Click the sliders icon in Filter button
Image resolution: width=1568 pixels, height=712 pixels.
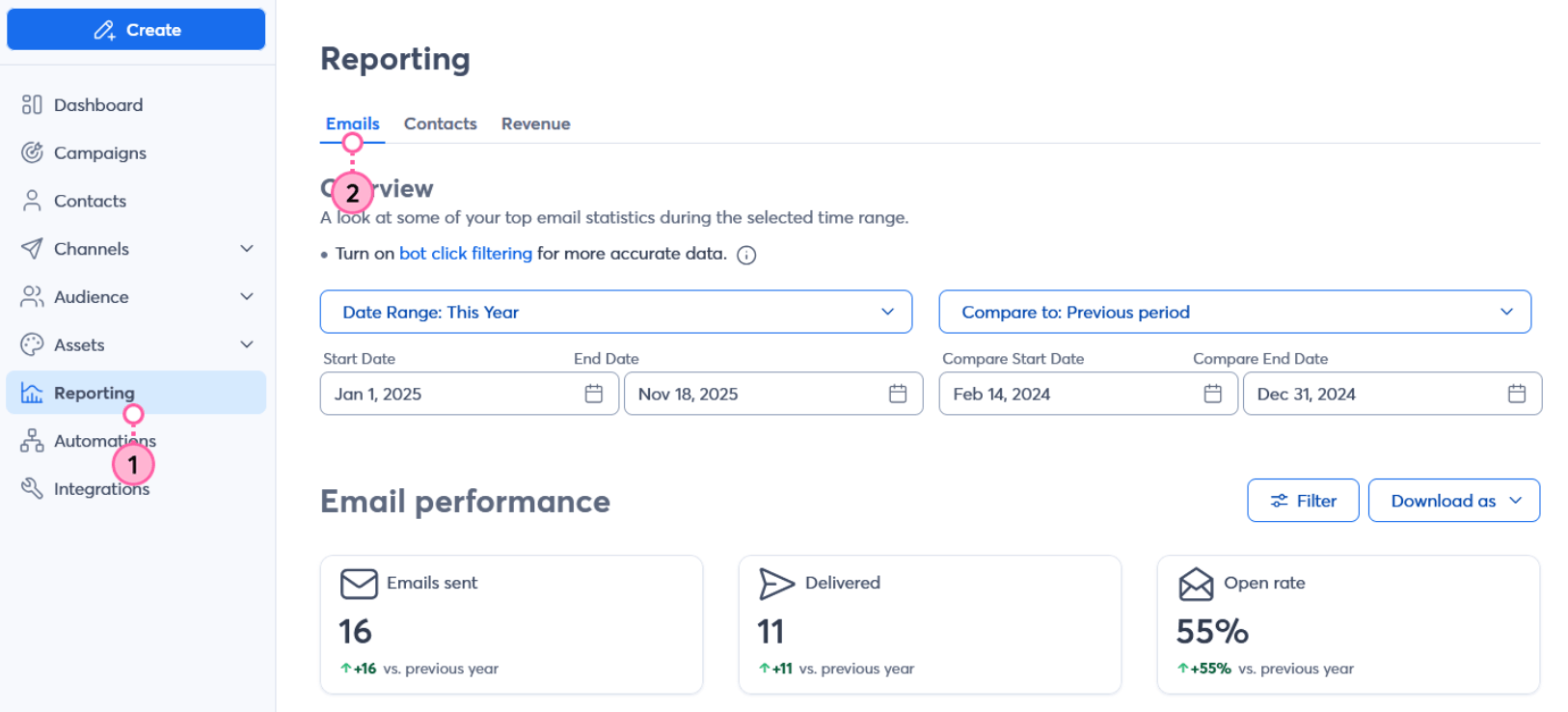pos(1279,501)
